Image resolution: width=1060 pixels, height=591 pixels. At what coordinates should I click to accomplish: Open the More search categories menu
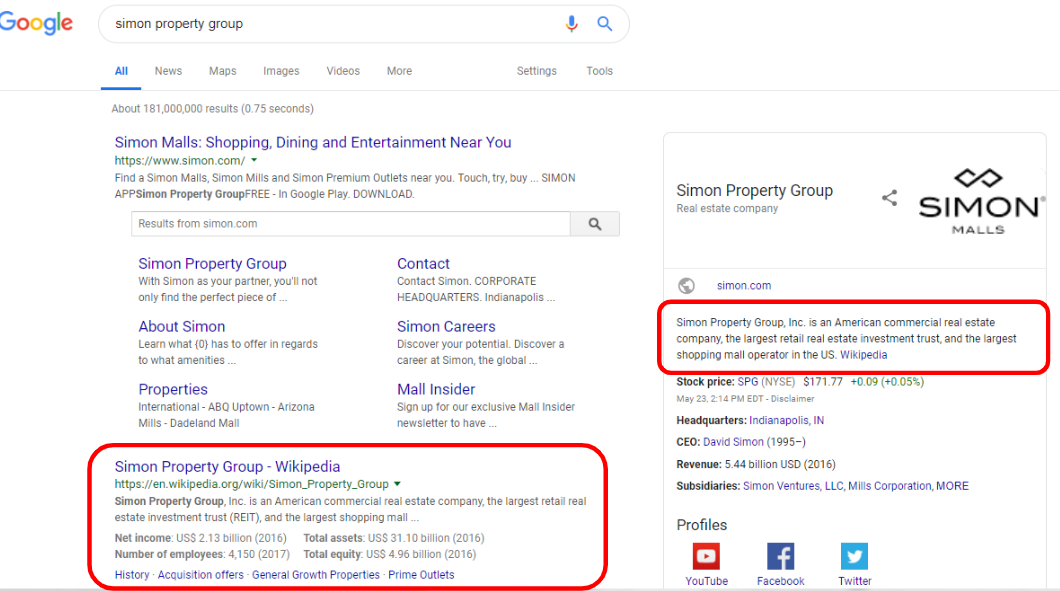click(400, 71)
